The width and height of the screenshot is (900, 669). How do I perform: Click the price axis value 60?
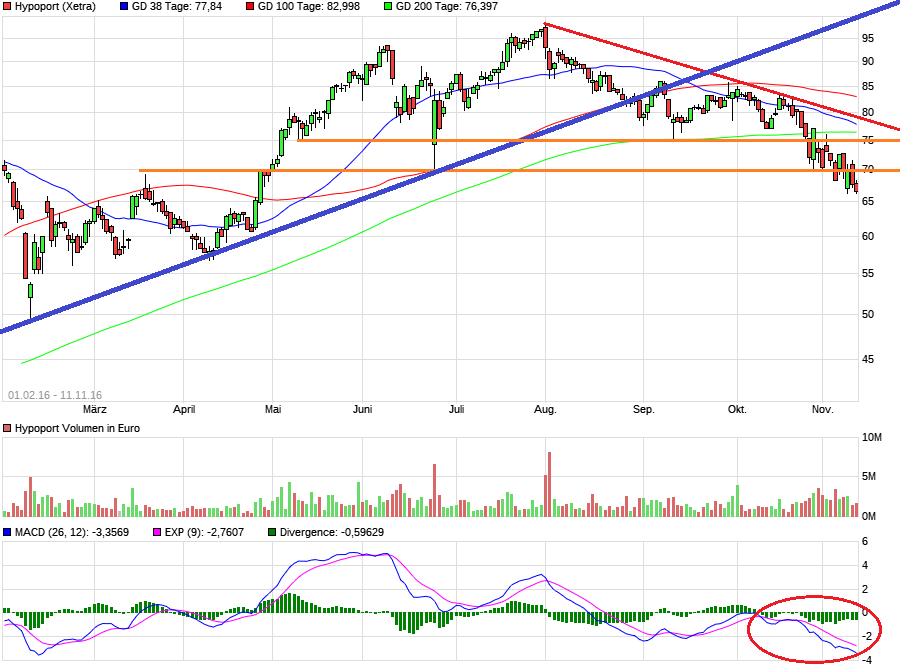(x=868, y=236)
